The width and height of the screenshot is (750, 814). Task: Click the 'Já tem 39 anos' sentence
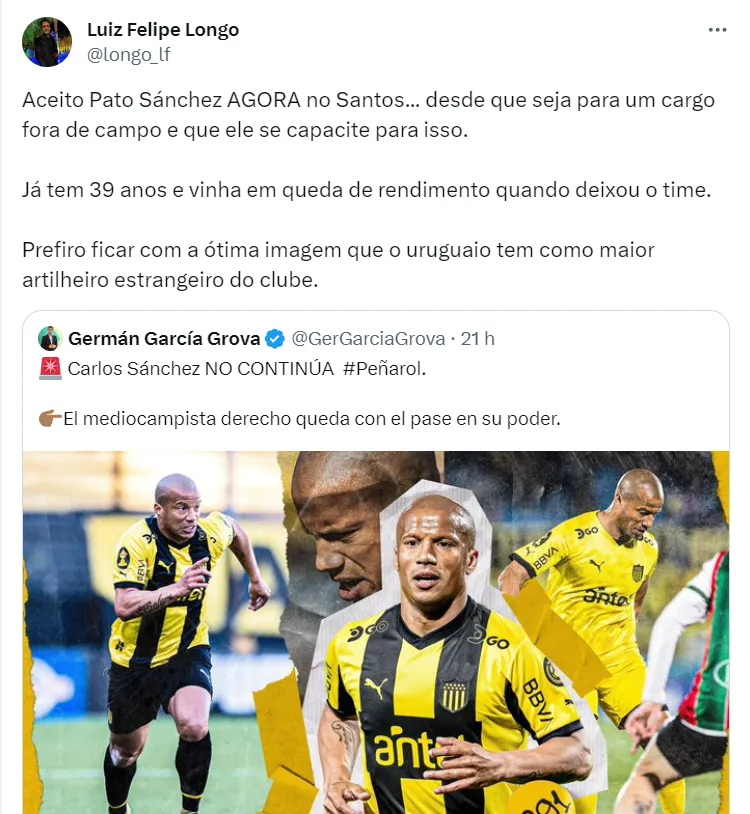click(366, 190)
